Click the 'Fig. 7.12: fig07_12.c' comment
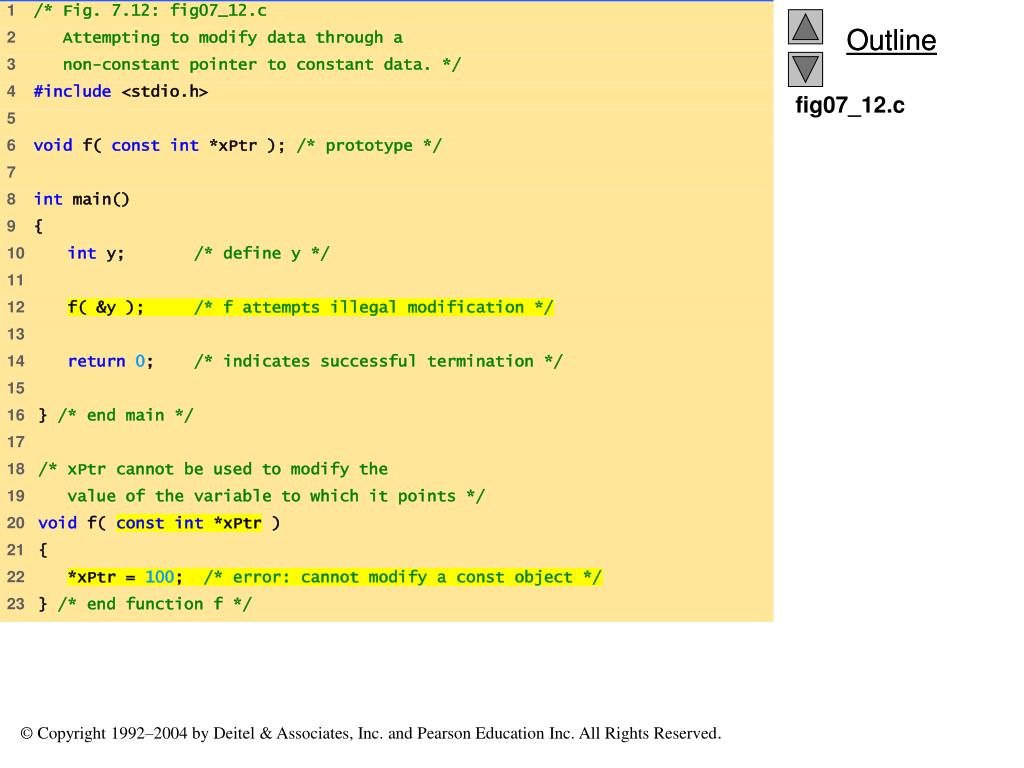 165,10
